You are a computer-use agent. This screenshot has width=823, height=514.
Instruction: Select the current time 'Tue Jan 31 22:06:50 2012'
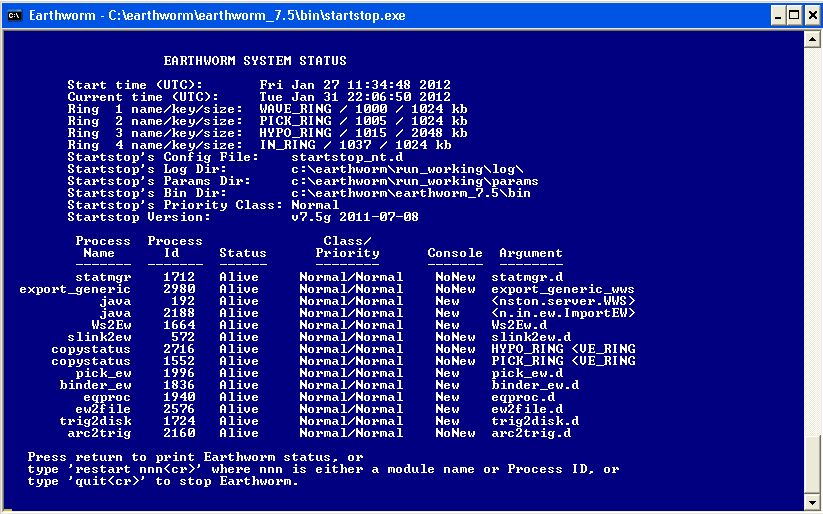[x=355, y=97]
